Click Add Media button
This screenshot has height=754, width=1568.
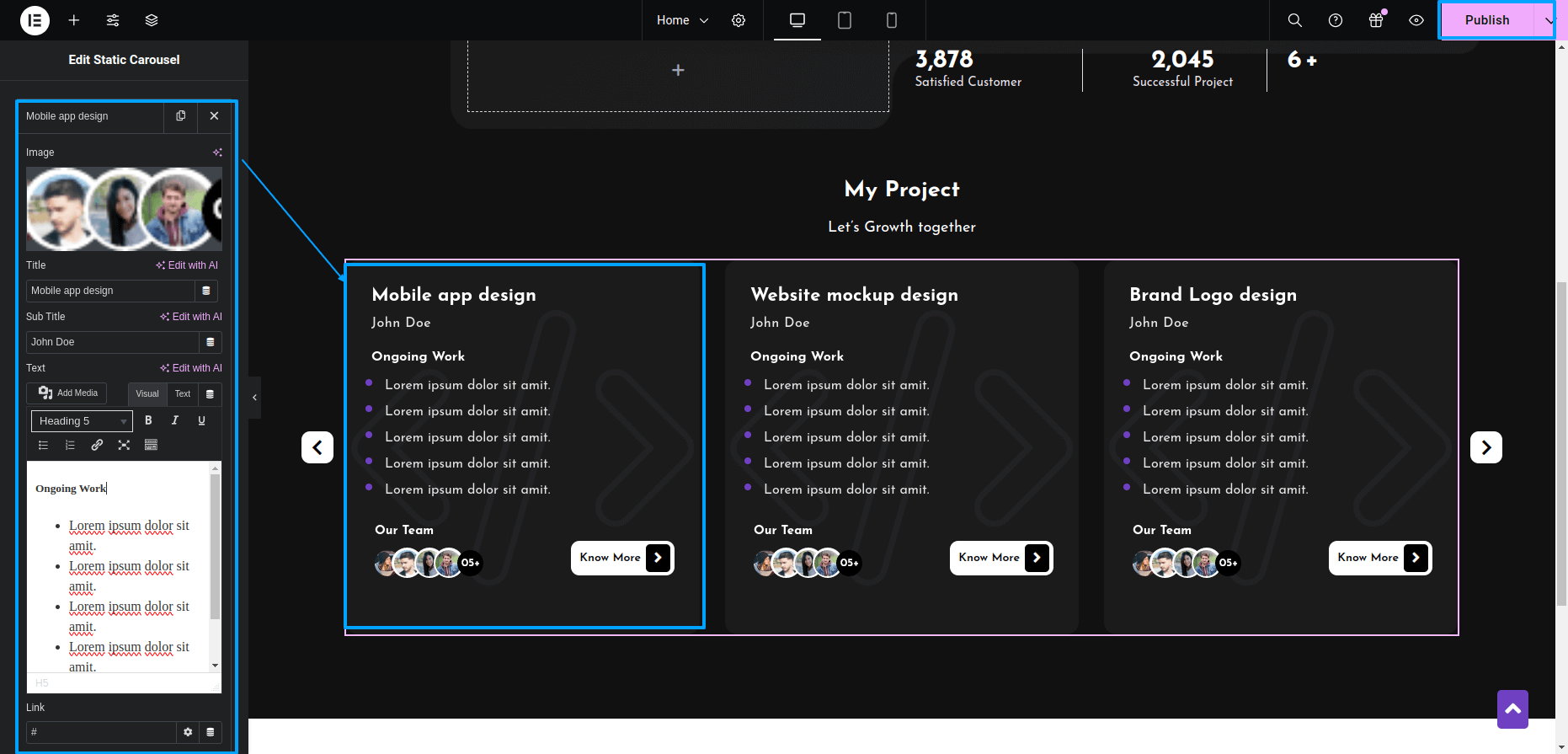[x=68, y=393]
